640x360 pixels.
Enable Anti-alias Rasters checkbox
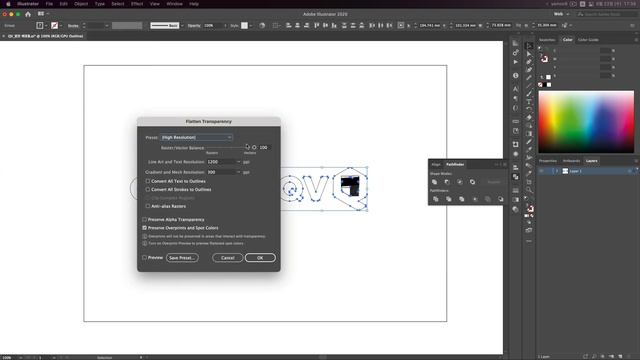[148, 206]
